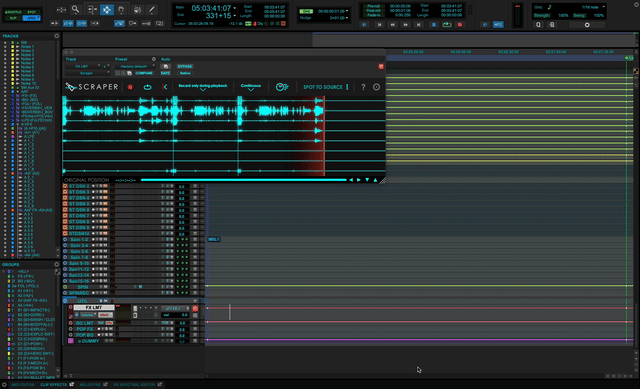The image size is (640, 389).
Task: Open Nudge value dropdown arrow
Action: [347, 18]
